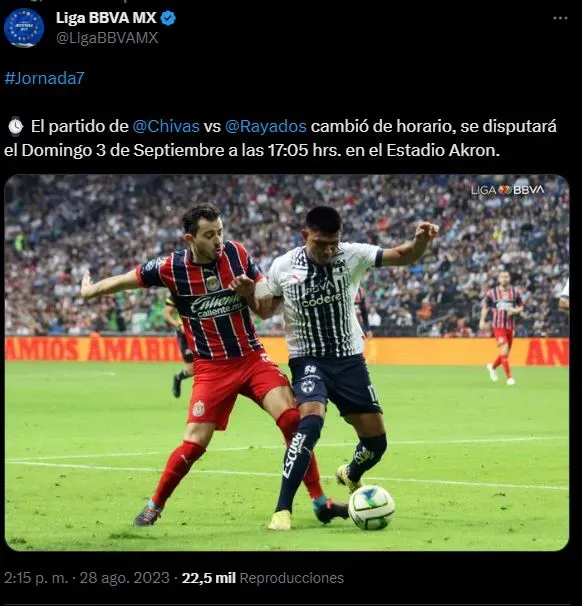Click the Chivas crest on red shorts
The width and height of the screenshot is (582, 606).
point(198,408)
